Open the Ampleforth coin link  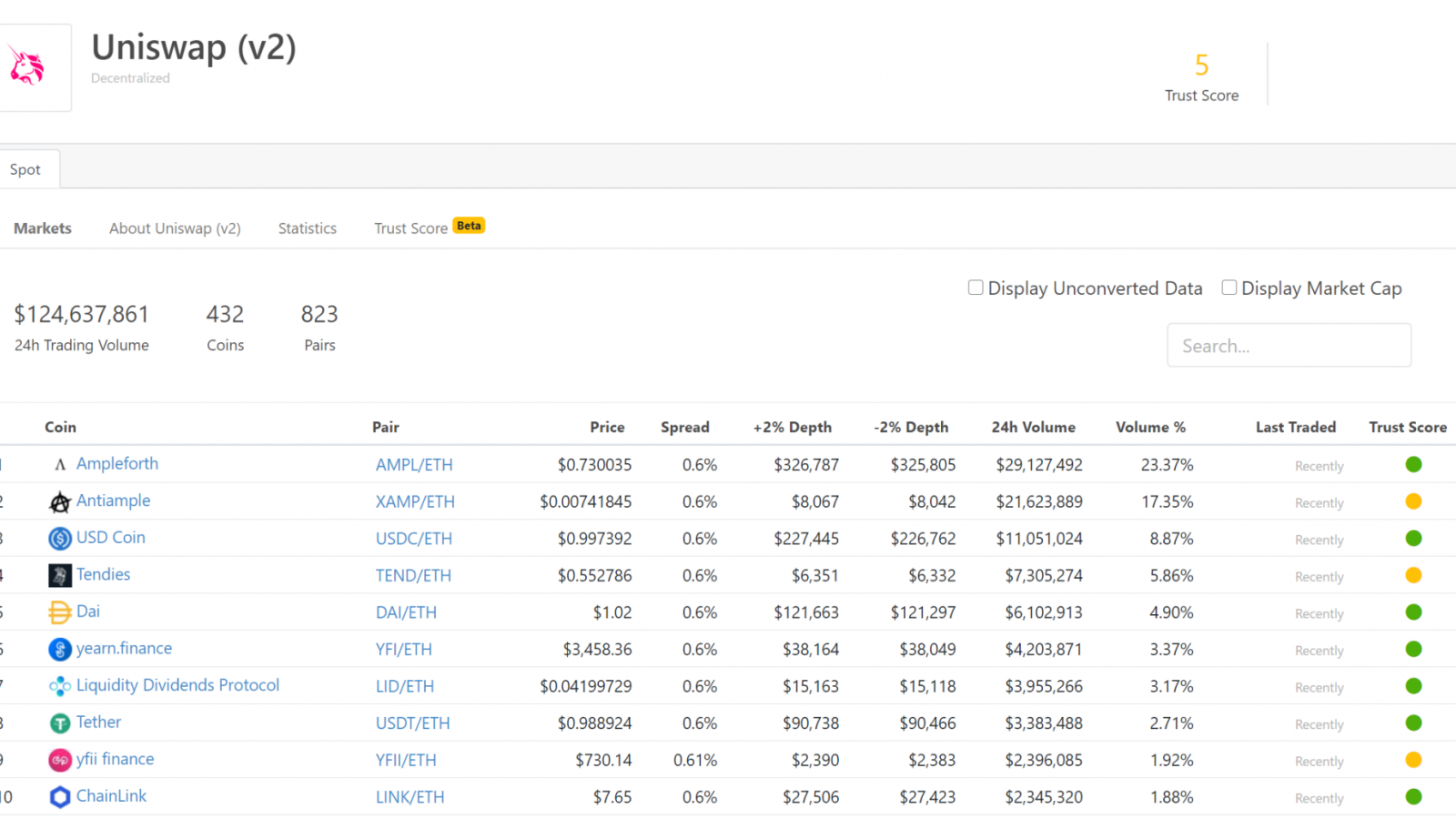[x=117, y=464]
